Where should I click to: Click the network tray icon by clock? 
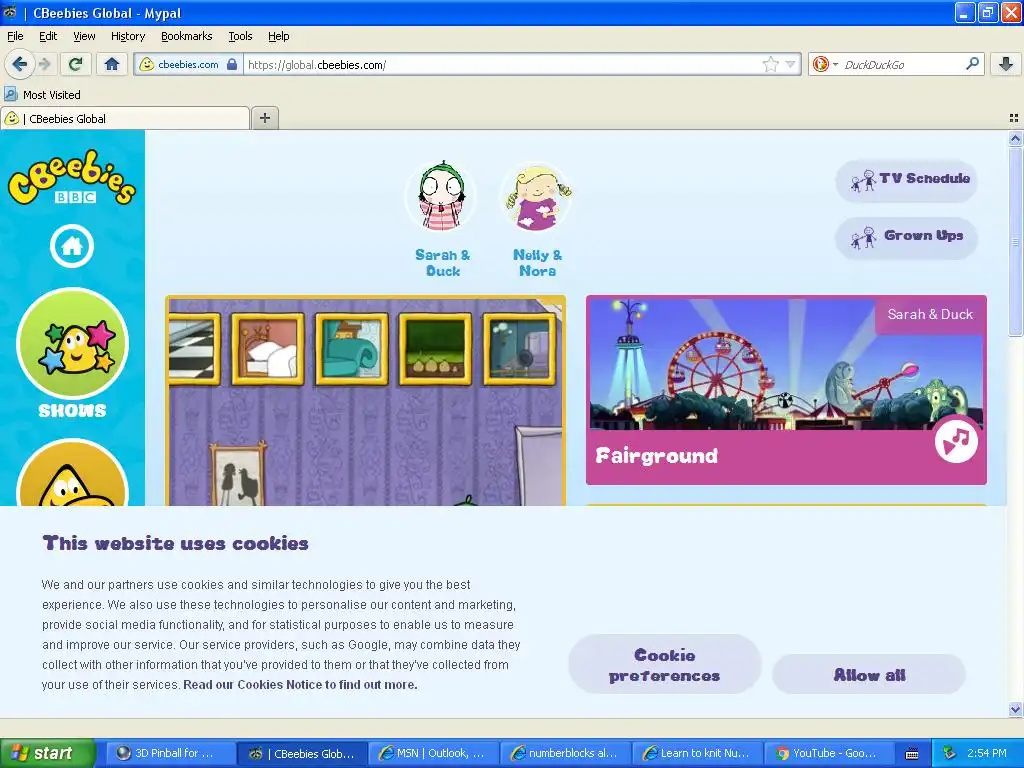pyautogui.click(x=950, y=753)
